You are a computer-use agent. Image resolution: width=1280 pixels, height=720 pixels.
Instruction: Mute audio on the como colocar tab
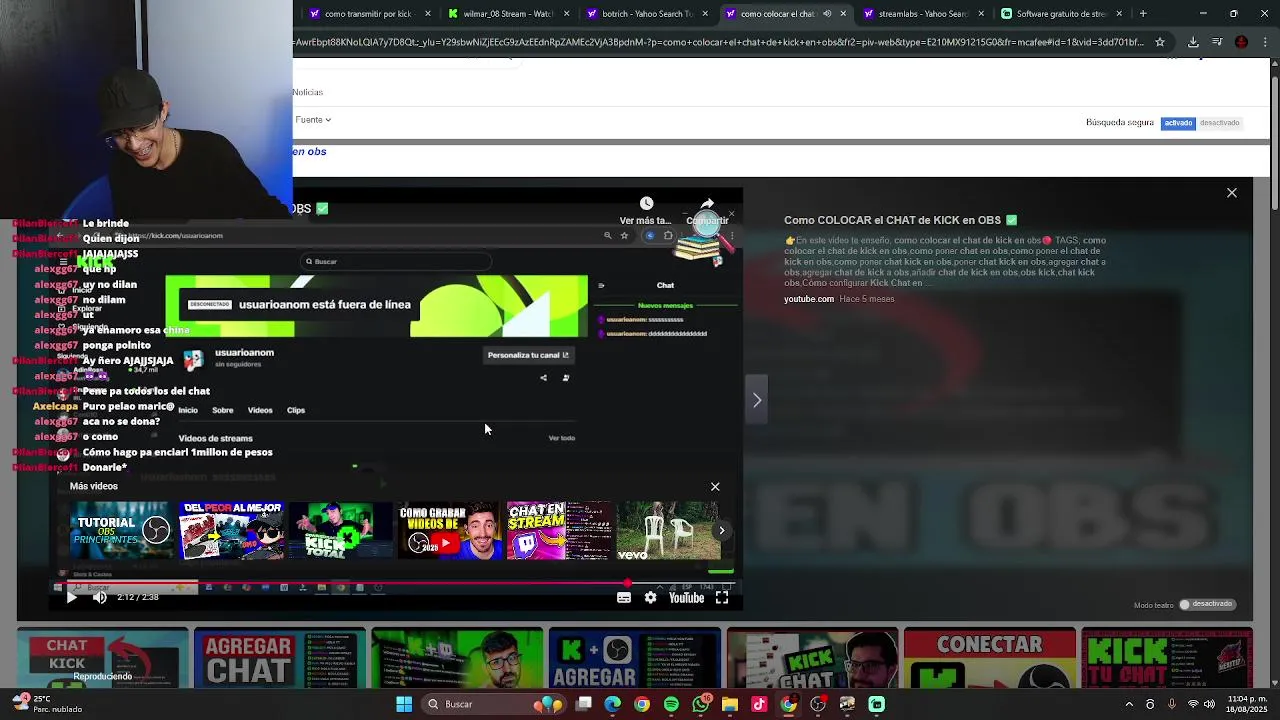click(x=827, y=14)
